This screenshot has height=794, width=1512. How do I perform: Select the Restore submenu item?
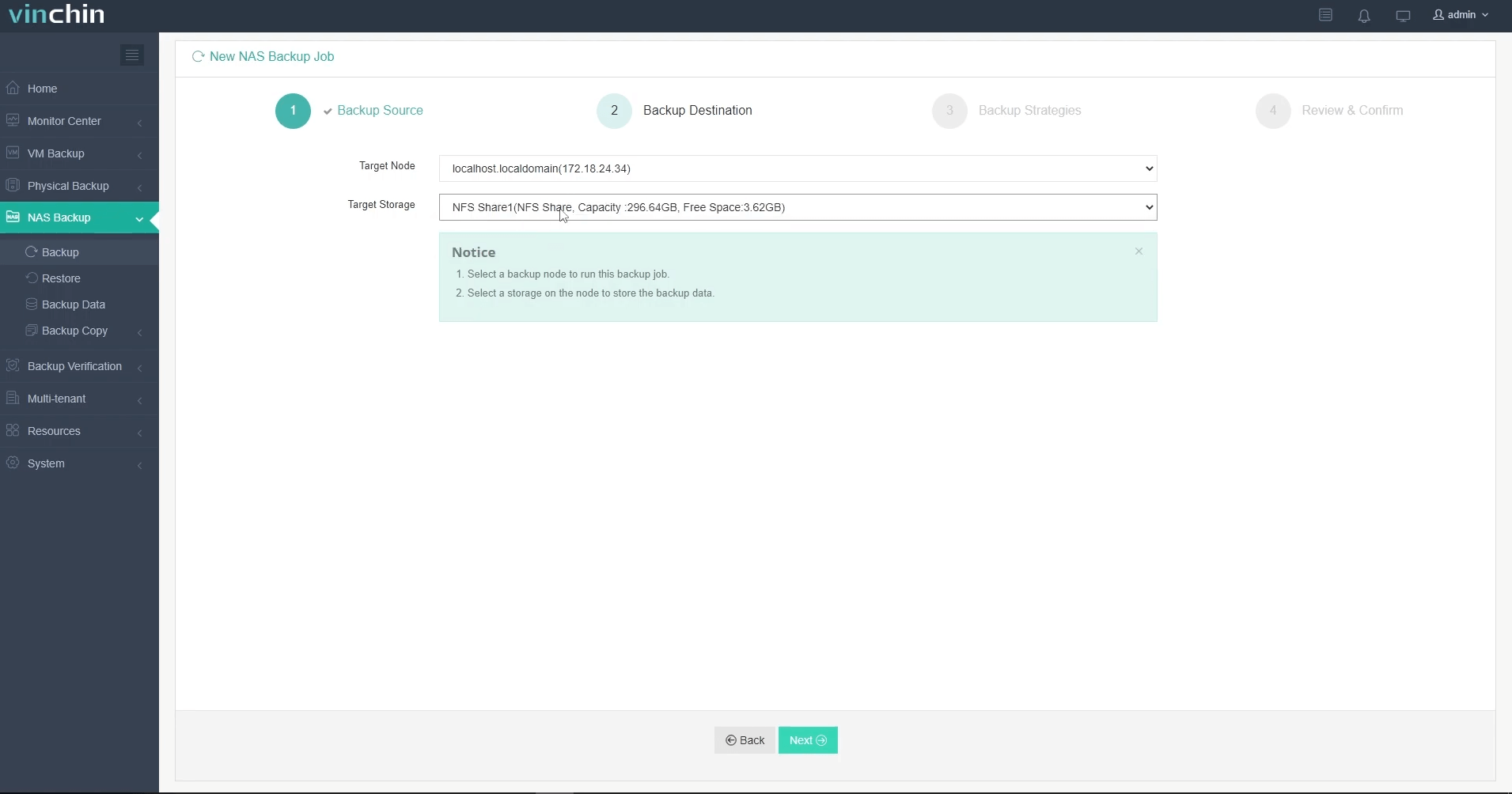79,278
